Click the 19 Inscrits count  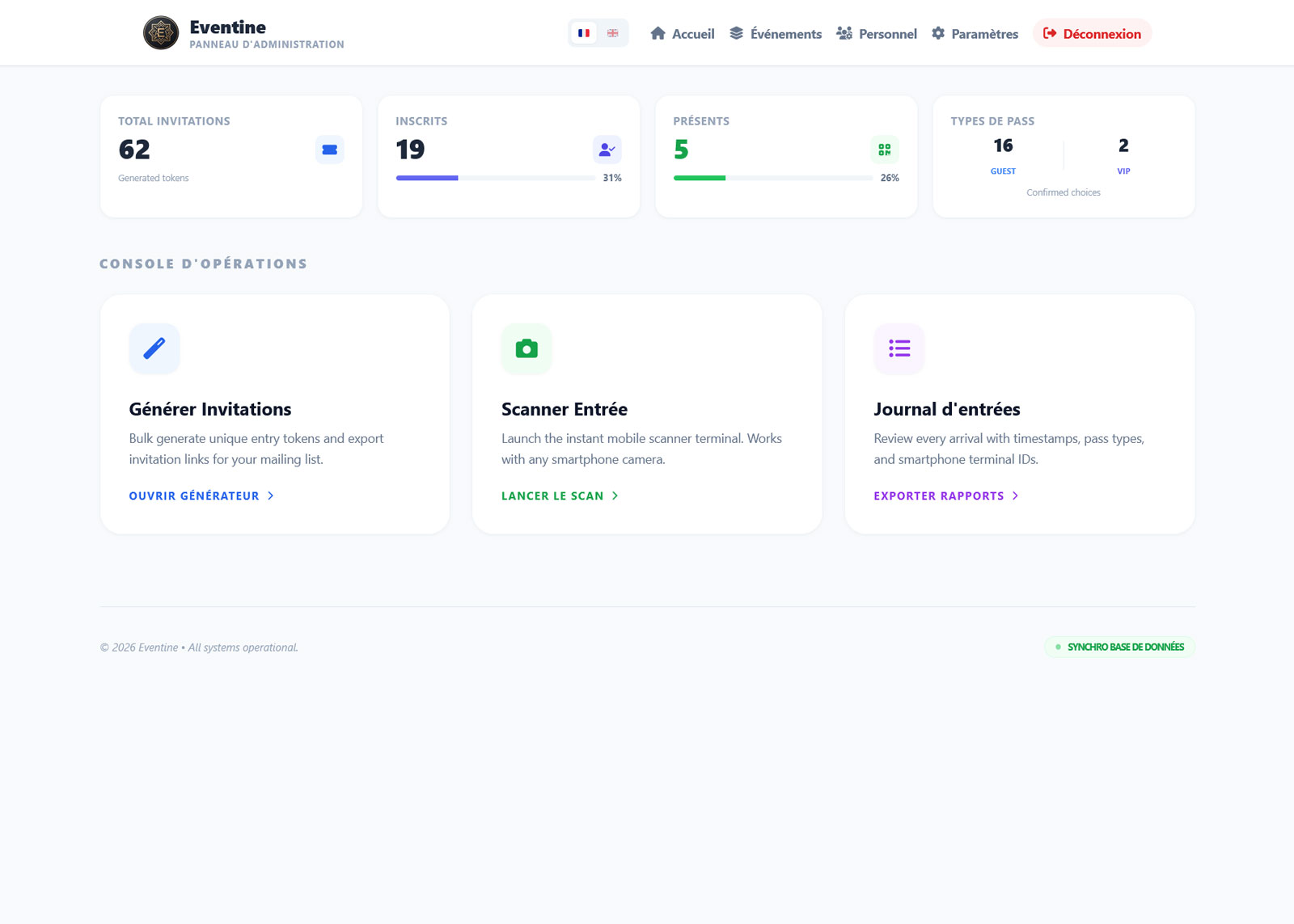click(x=410, y=150)
